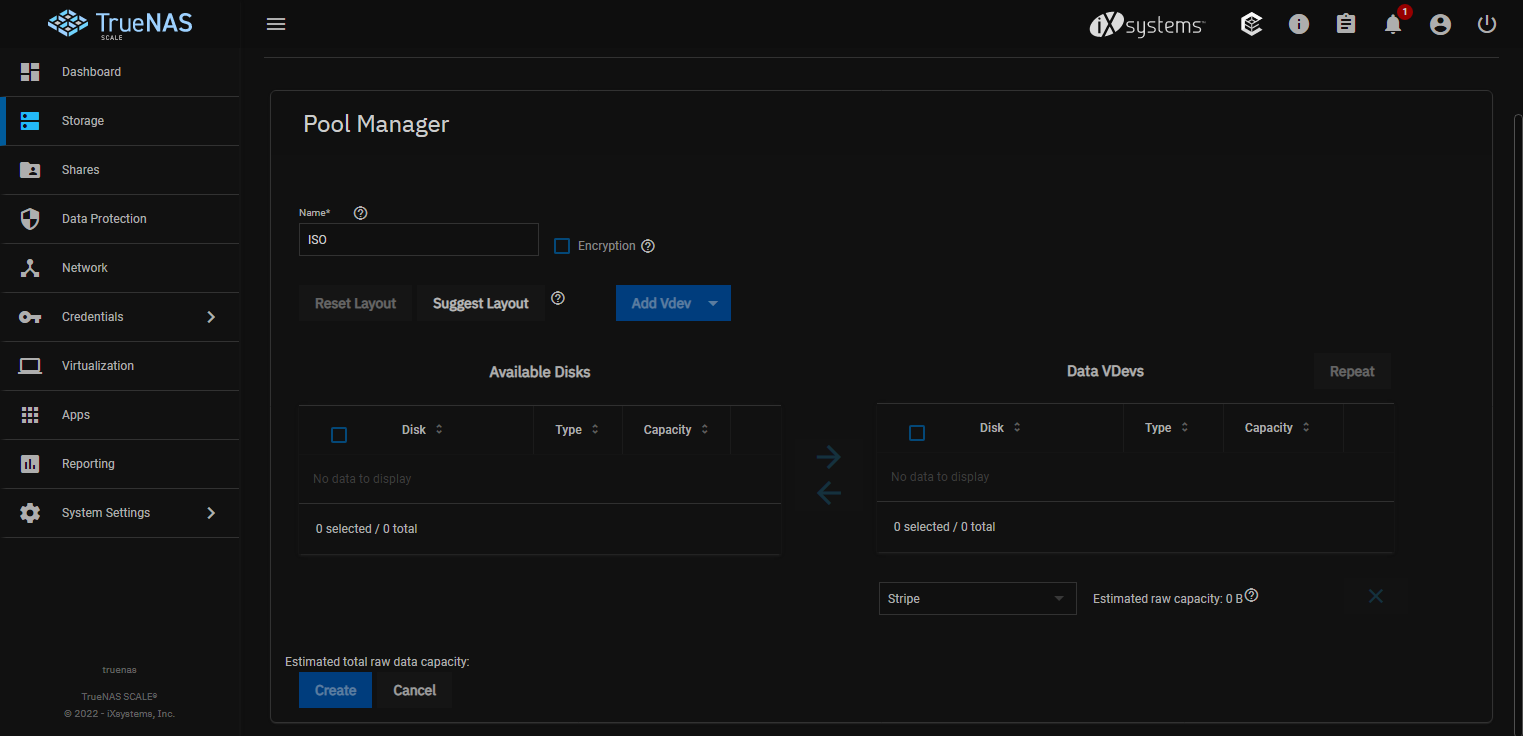1523x736 pixels.
Task: Open Dashboard in the sidebar
Action: point(120,72)
